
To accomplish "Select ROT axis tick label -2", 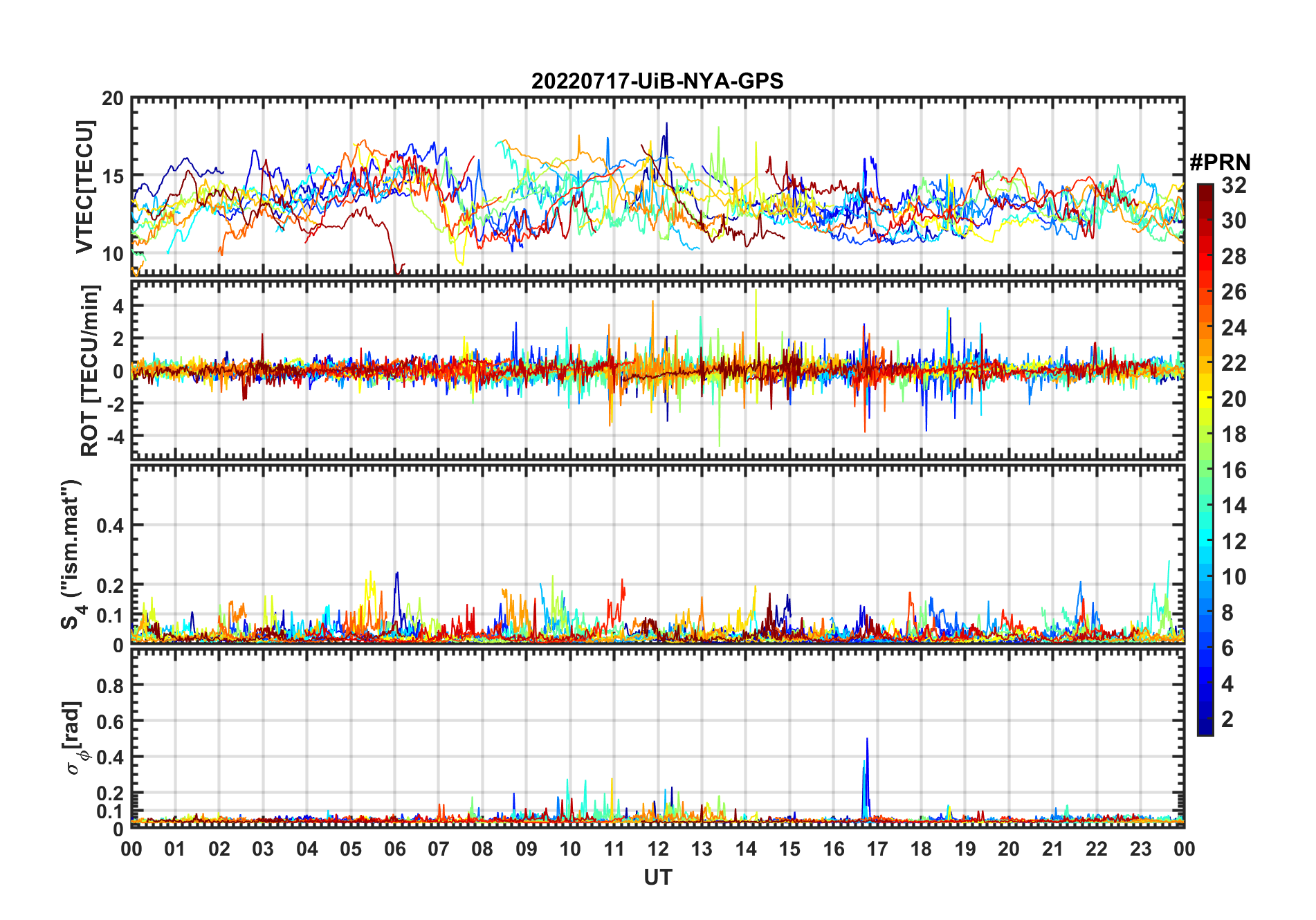I will pos(114,404).
